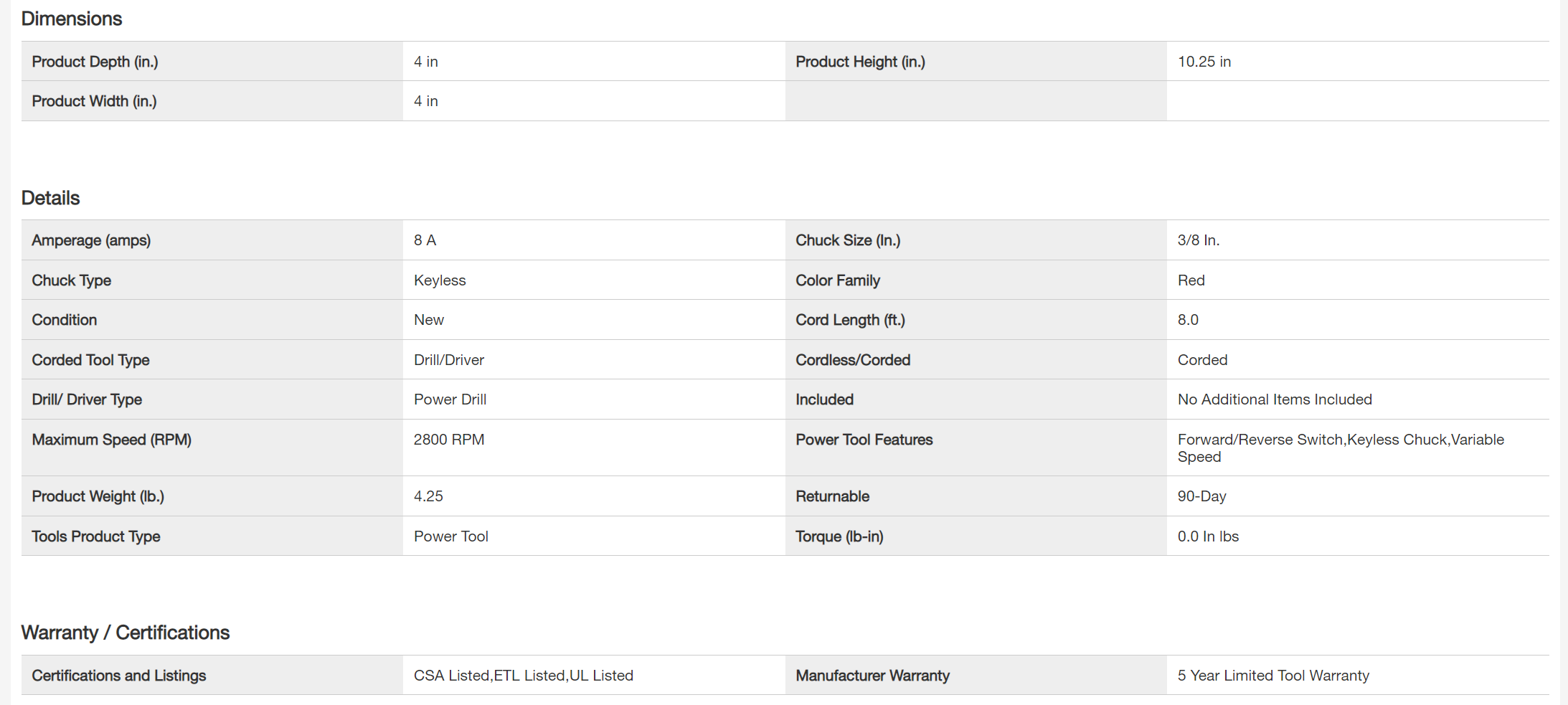Click the Power Tool Features label
1568x705 pixels.
864,440
